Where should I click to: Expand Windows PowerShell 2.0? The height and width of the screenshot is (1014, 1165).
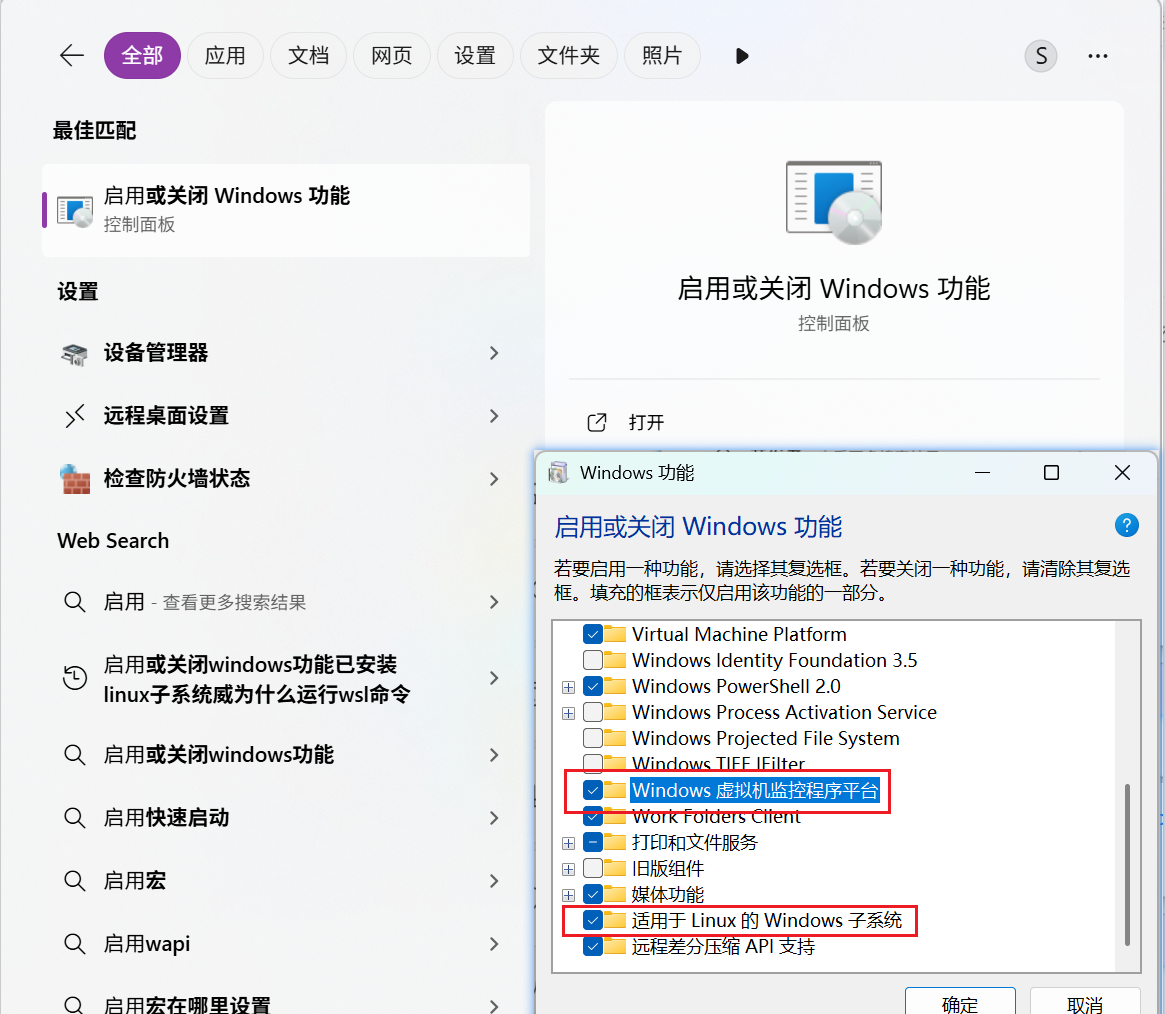click(569, 687)
